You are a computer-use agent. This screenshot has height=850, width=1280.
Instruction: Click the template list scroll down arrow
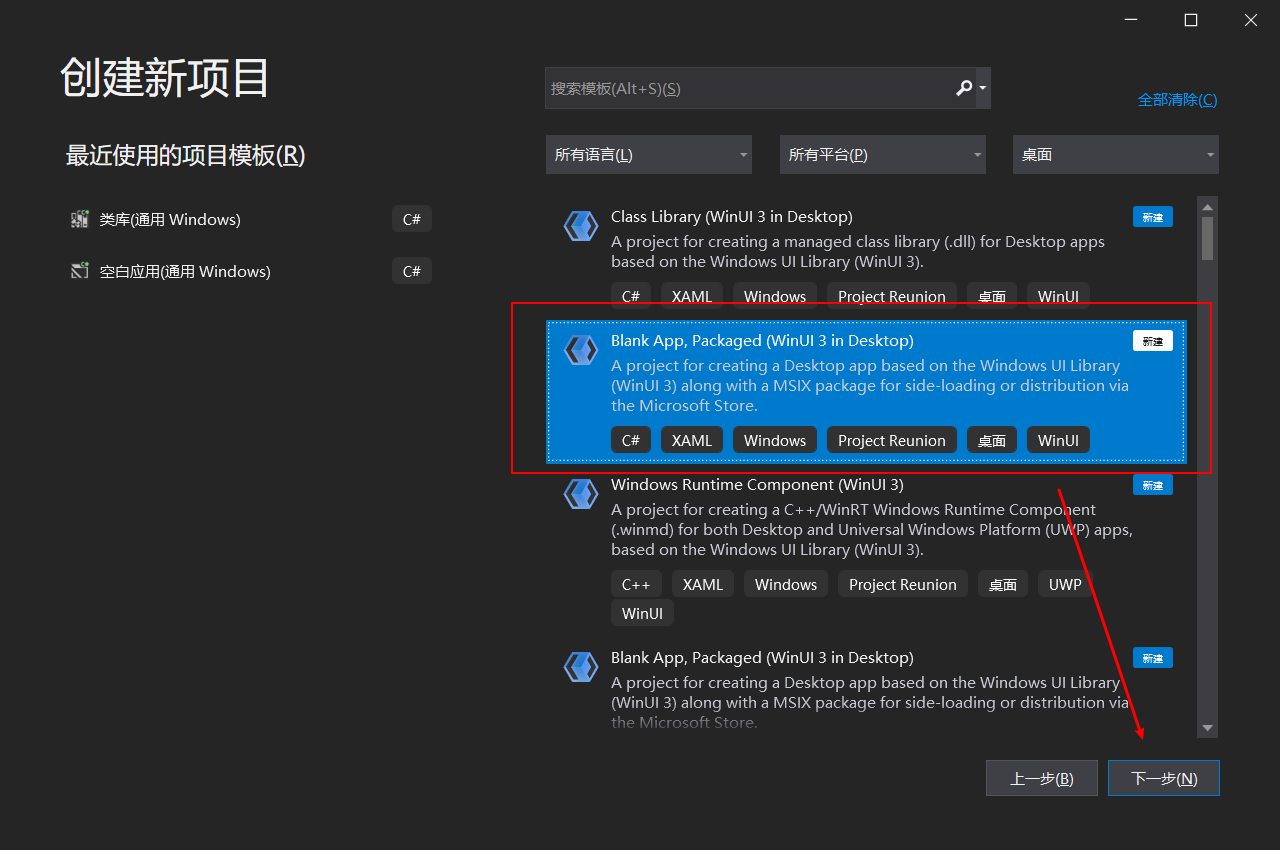point(1208,728)
